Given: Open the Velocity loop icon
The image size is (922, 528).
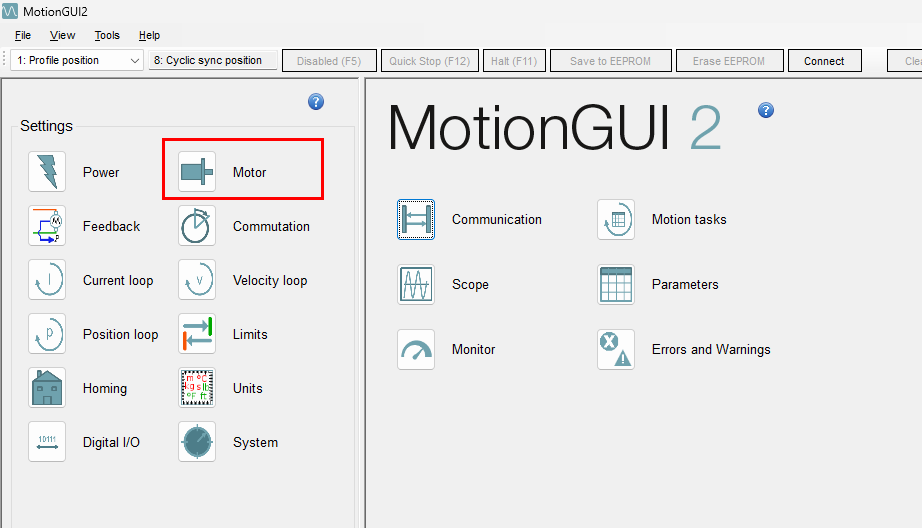Looking at the screenshot, I should click(x=197, y=280).
